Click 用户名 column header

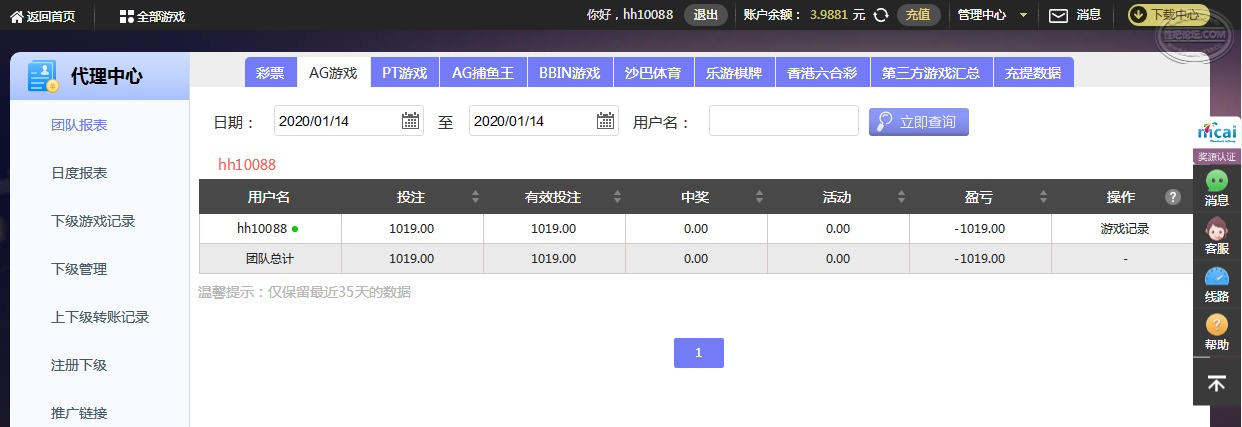(269, 197)
